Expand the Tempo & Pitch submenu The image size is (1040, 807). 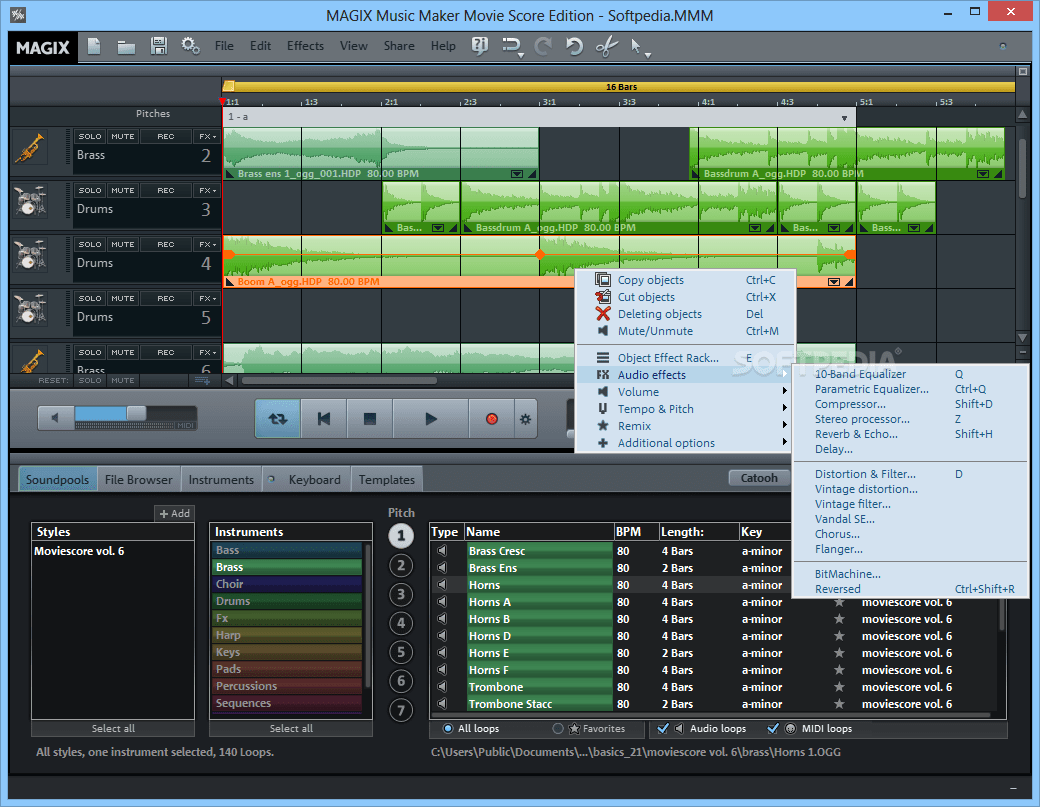click(x=655, y=408)
